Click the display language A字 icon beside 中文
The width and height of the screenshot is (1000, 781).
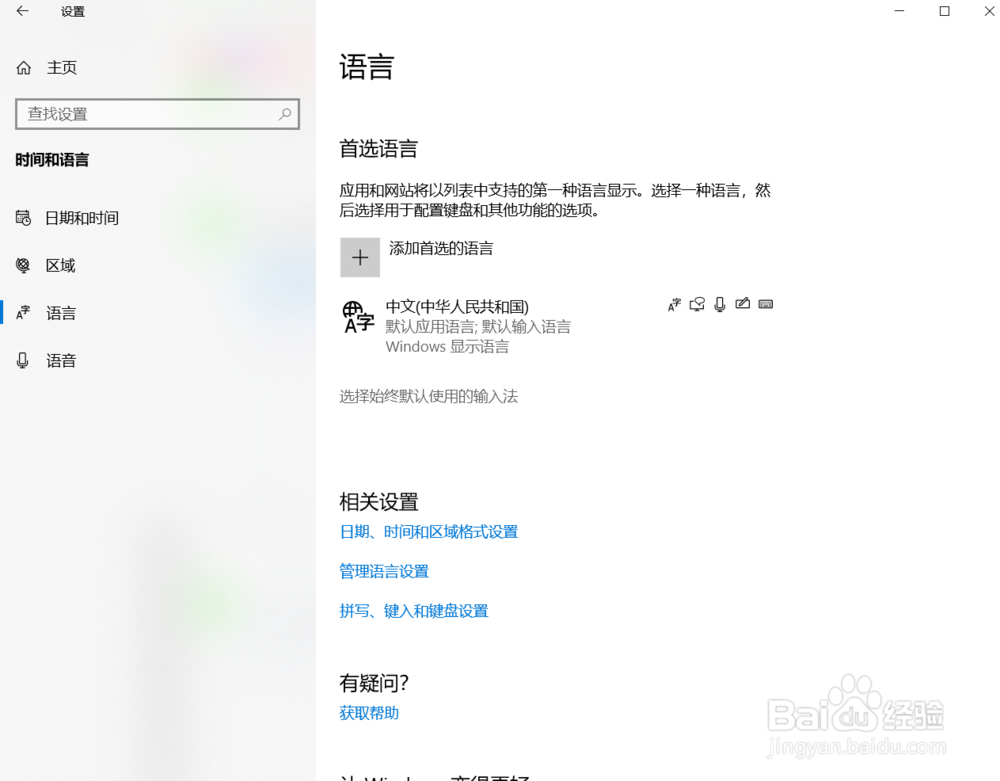[x=675, y=304]
